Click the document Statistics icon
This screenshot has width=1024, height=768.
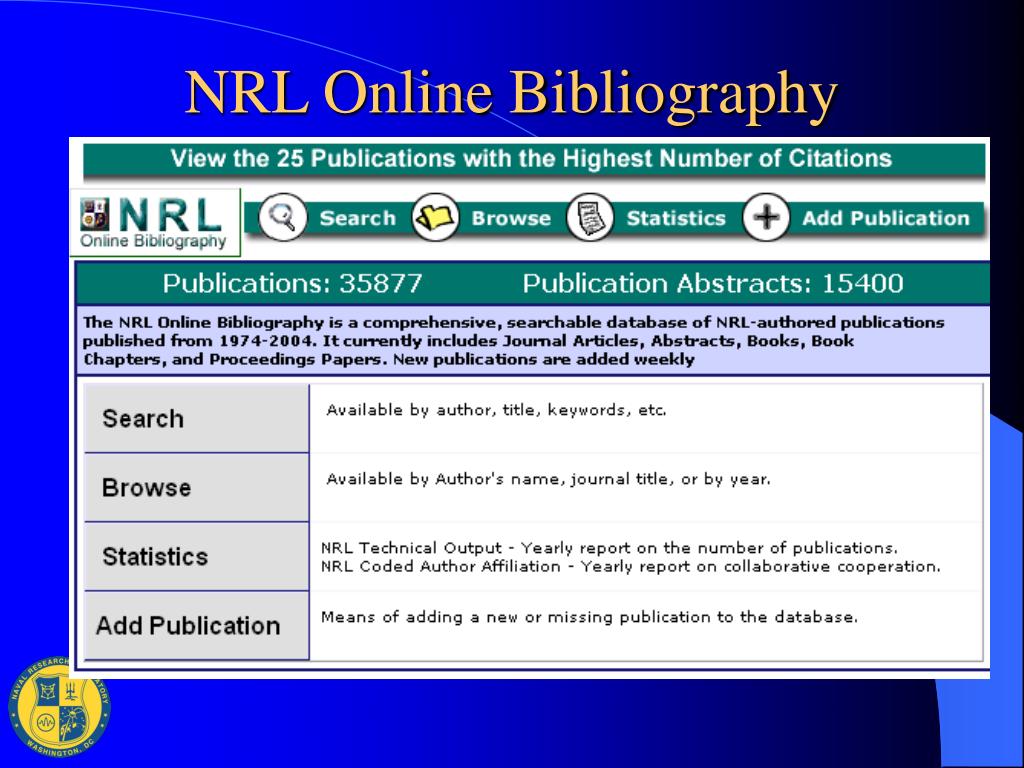pyautogui.click(x=590, y=217)
